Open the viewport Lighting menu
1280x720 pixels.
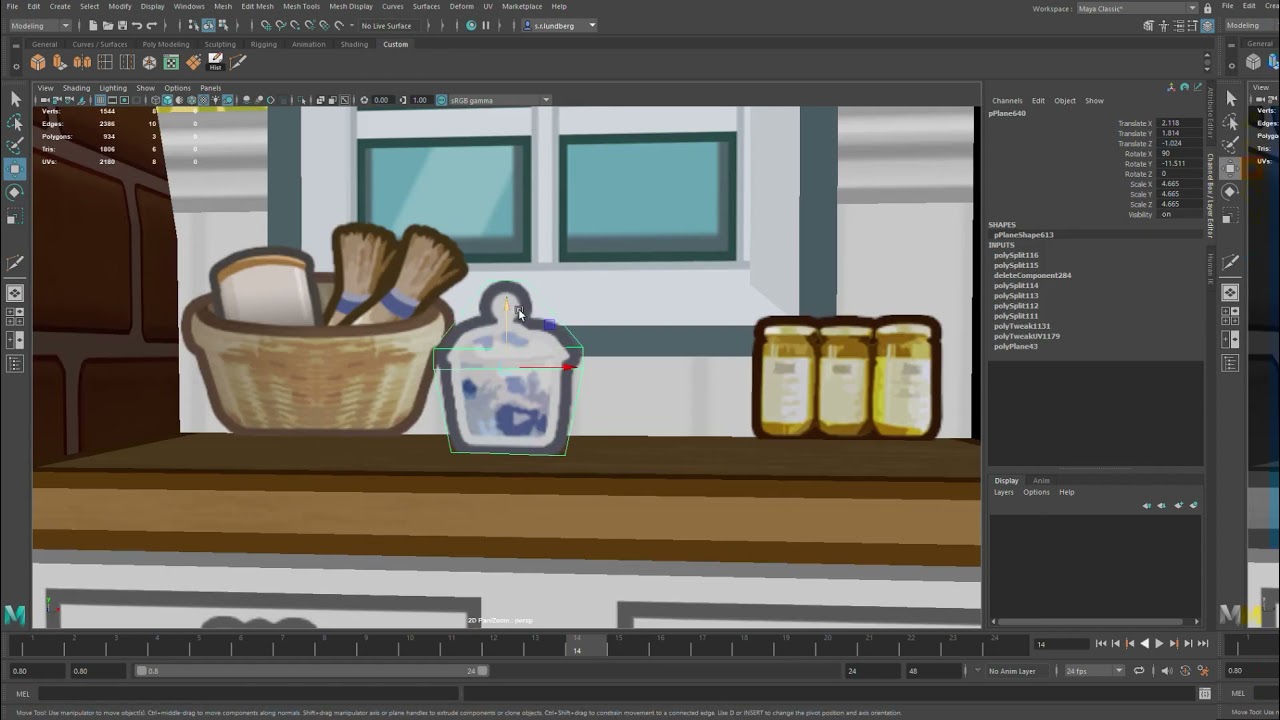(113, 88)
